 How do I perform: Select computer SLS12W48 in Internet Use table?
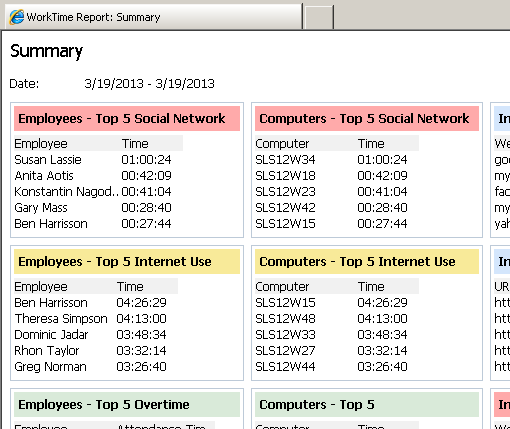coord(285,319)
